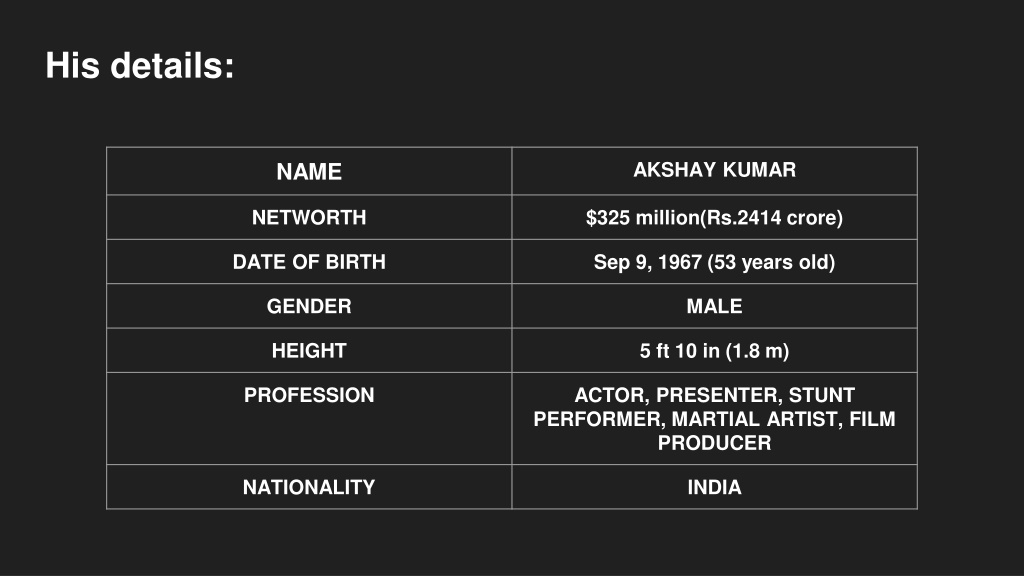Click the text '(53 years old)'
Viewport: 1024px width, 576px height.
771,262
